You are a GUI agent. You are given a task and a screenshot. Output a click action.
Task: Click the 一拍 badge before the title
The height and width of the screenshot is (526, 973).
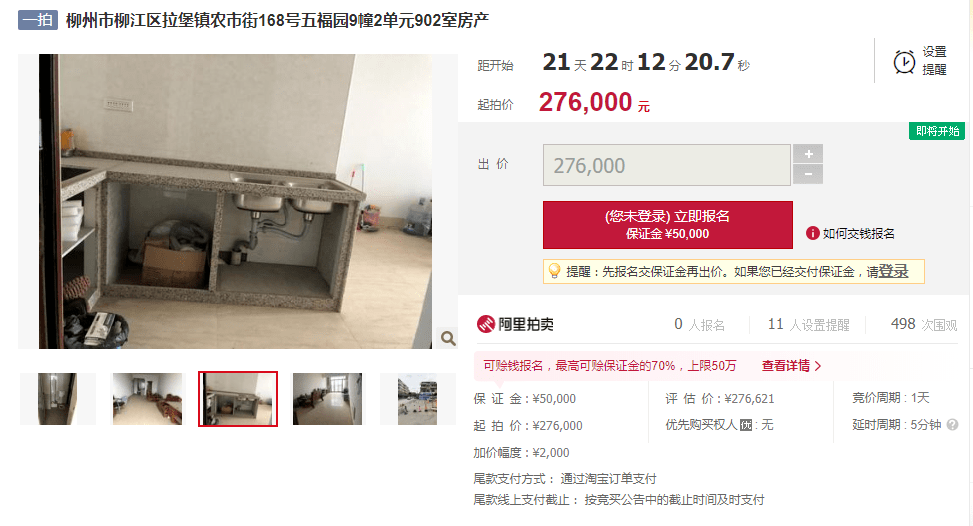point(38,20)
